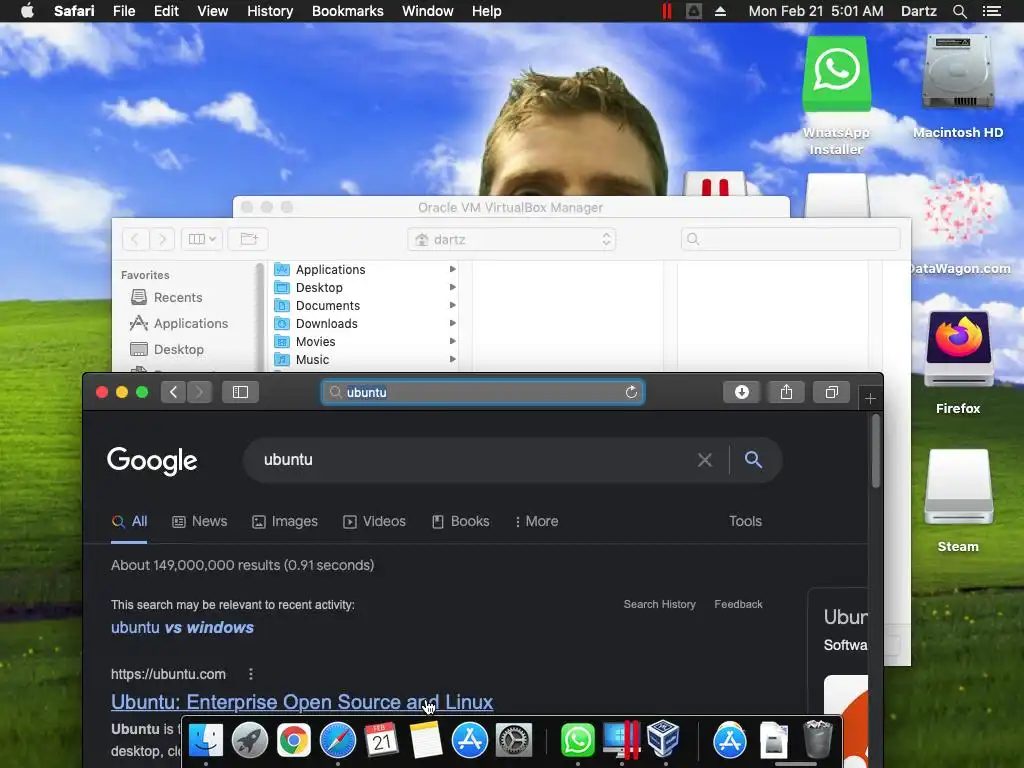Click Safari page vertical scrollbar

876,451
